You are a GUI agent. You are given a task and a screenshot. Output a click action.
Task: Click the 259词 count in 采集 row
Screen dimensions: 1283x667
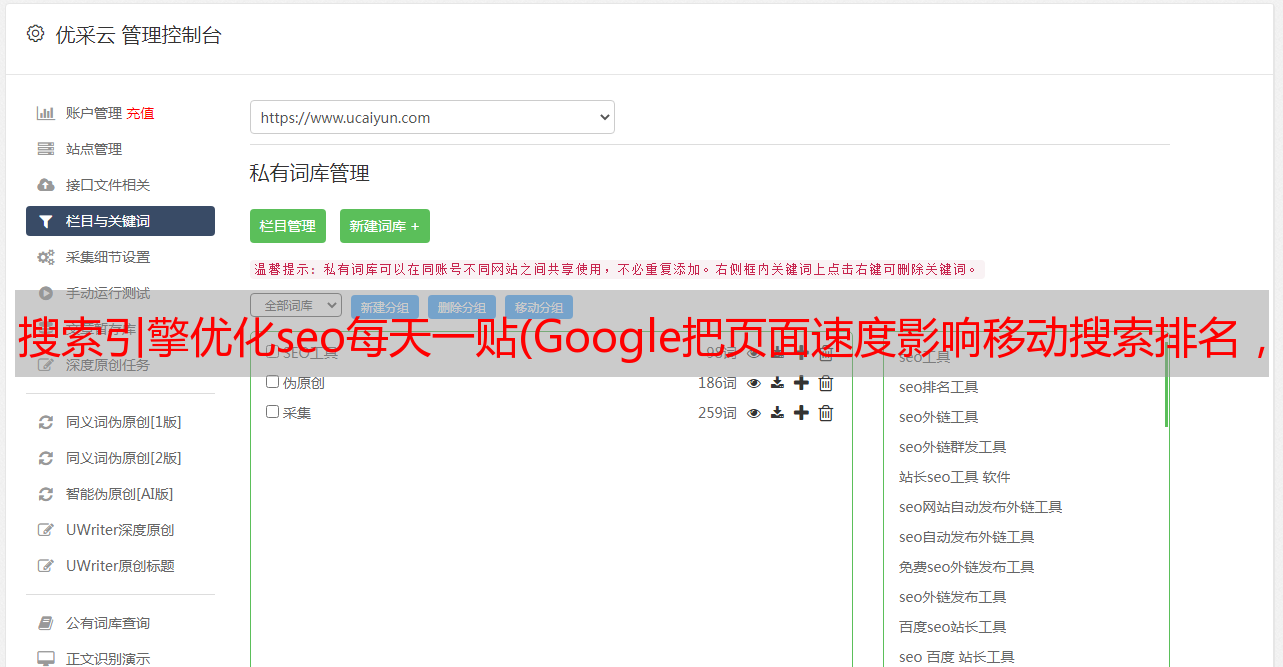717,413
